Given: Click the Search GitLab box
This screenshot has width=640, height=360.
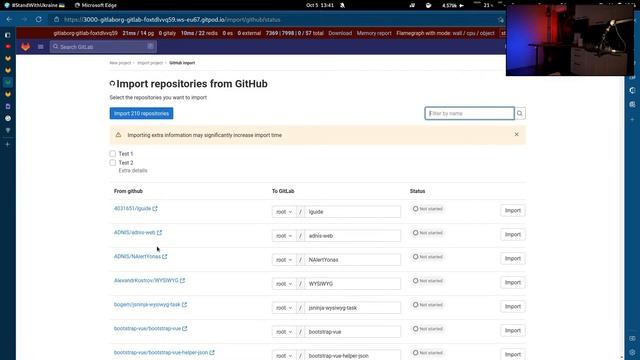Looking at the screenshot, I should [x=103, y=47].
